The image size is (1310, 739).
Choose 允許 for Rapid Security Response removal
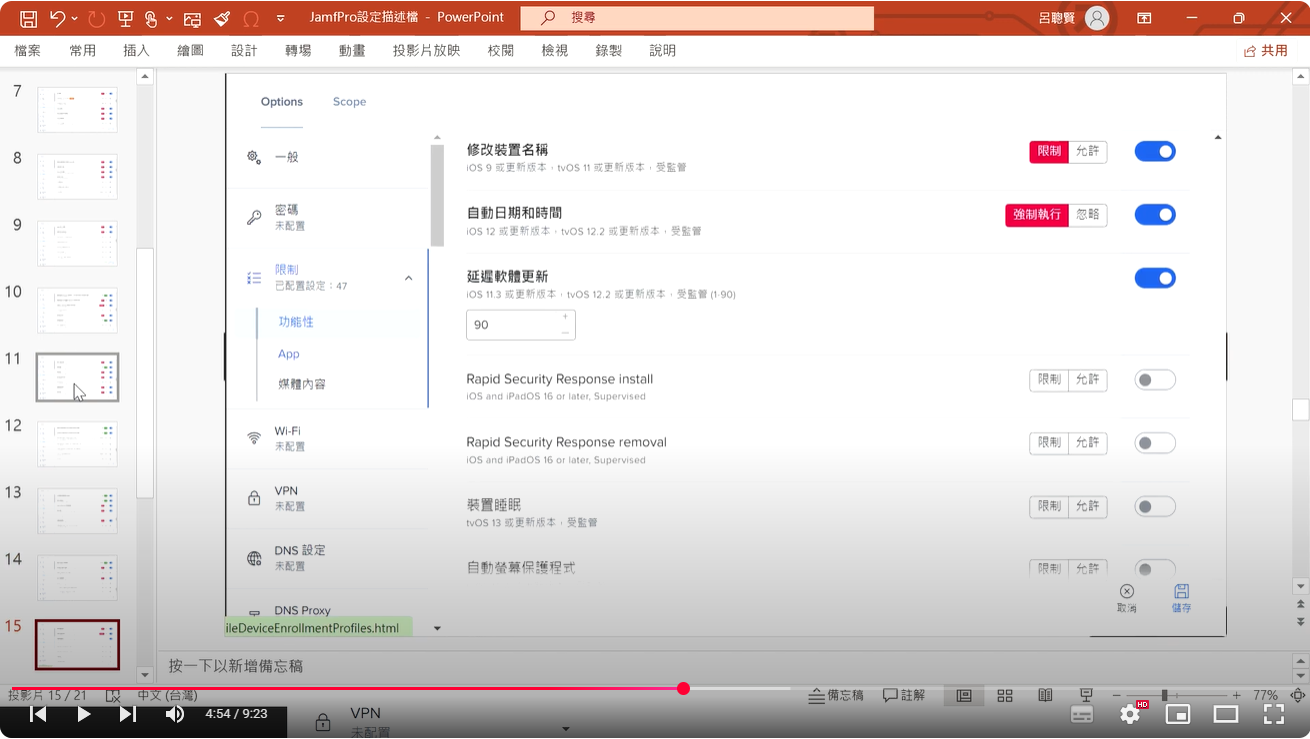[x=1088, y=443]
